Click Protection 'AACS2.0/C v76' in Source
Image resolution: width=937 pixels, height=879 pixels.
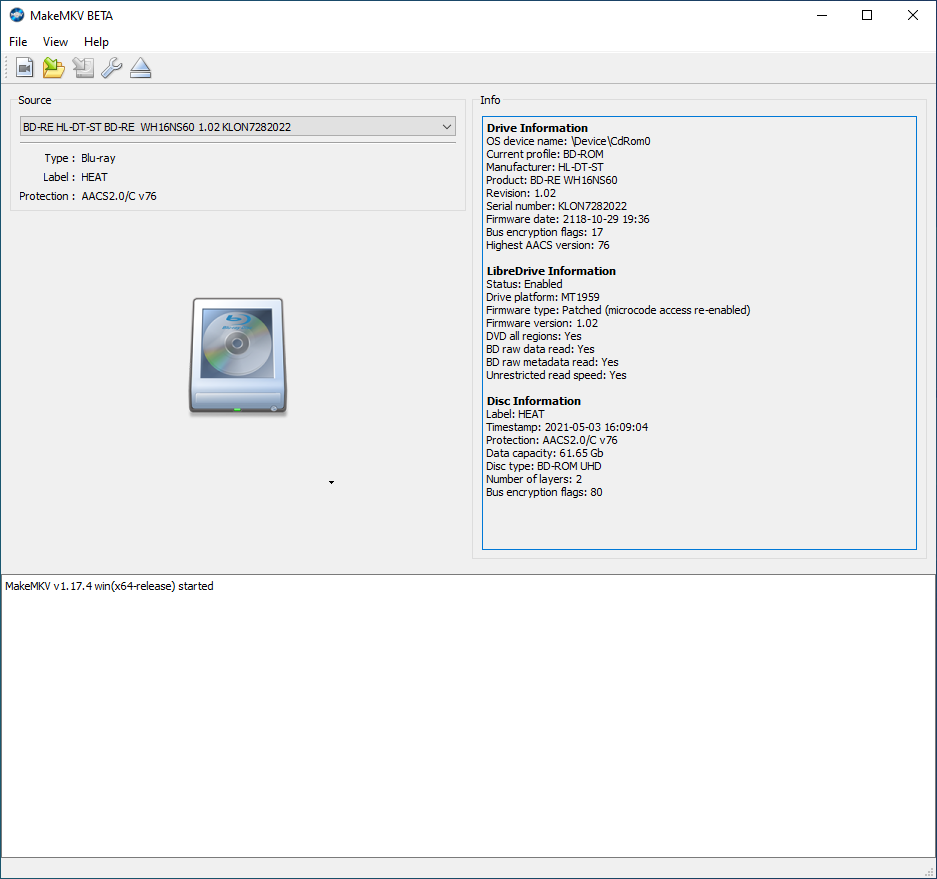[x=119, y=196]
